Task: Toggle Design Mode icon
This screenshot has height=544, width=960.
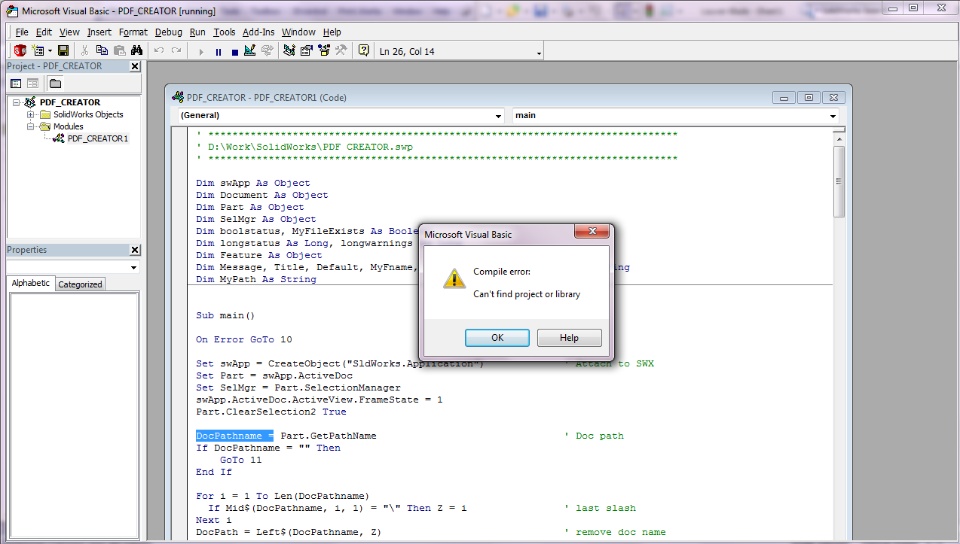Action: click(x=250, y=51)
